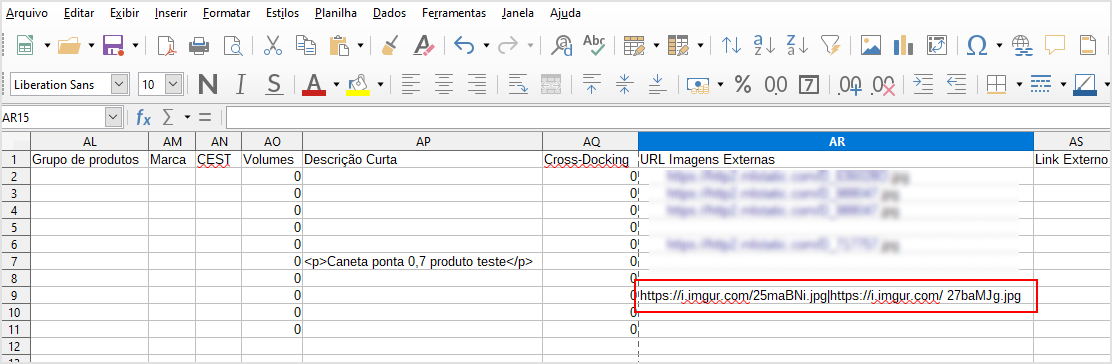Click the Print icon
This screenshot has height=364, width=1112.
click(199, 47)
